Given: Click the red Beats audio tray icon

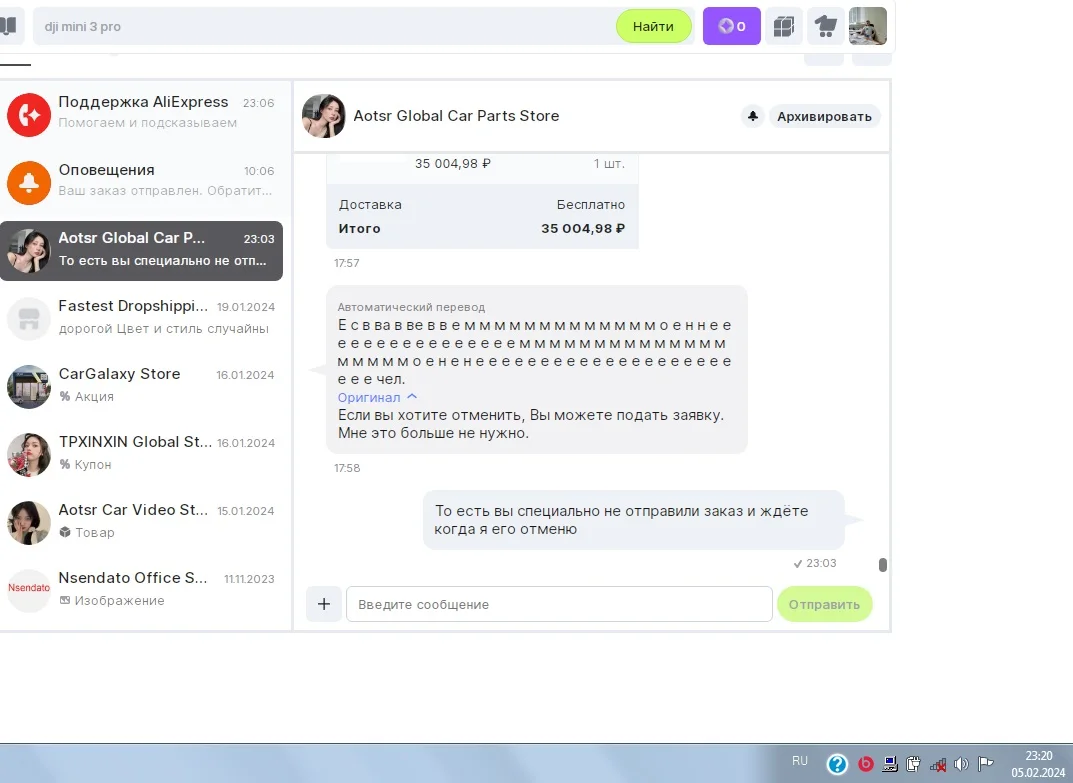Looking at the screenshot, I should [866, 763].
